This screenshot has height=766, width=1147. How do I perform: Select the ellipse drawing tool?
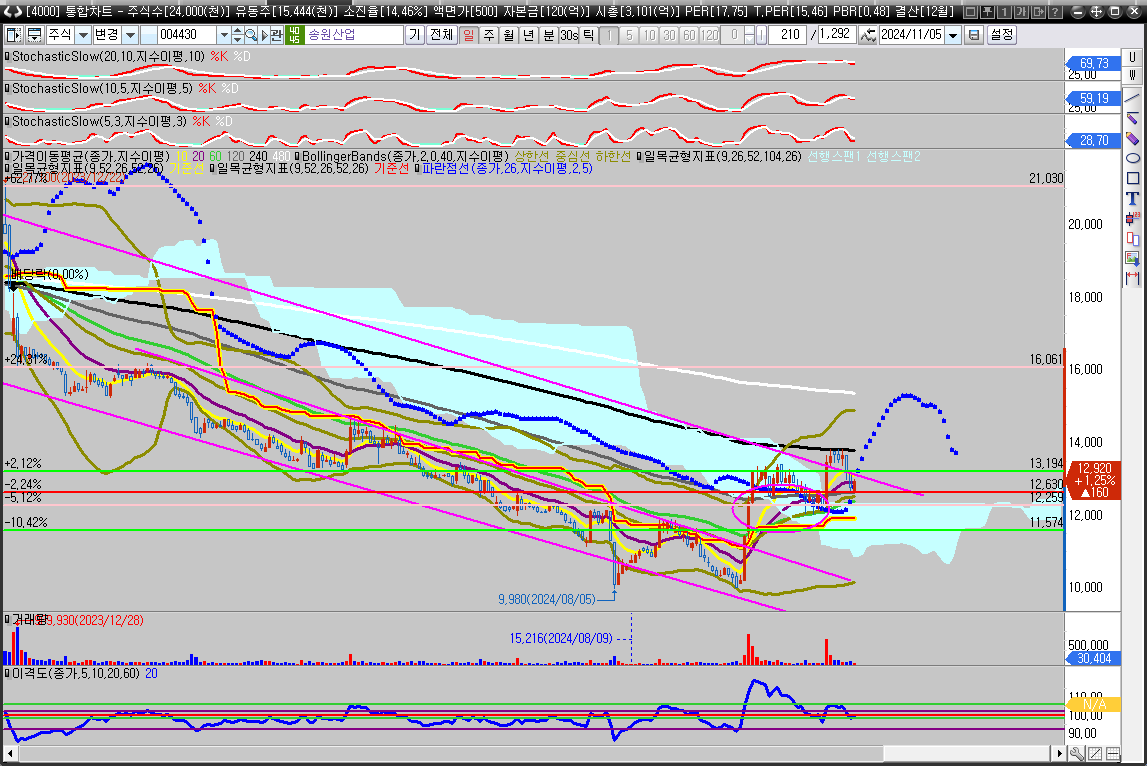click(x=1132, y=158)
